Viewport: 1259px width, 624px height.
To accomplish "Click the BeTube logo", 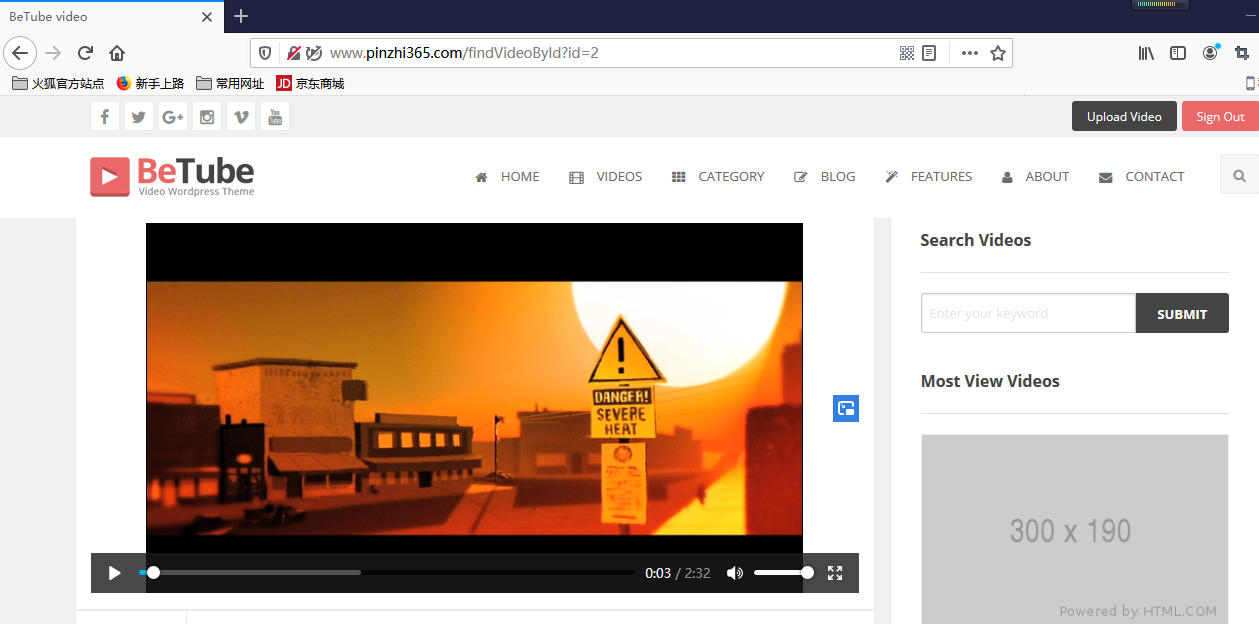I will pos(172,176).
